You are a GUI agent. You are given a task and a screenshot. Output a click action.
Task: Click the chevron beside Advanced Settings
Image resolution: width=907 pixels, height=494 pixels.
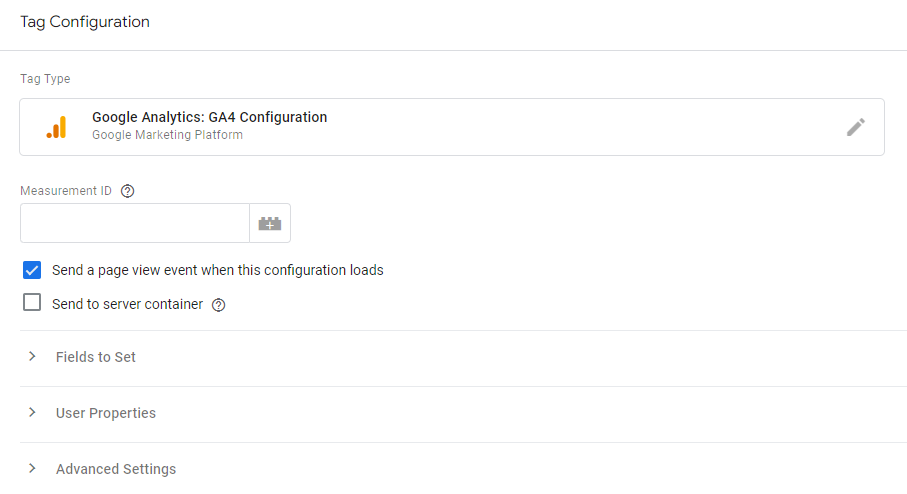(x=32, y=469)
